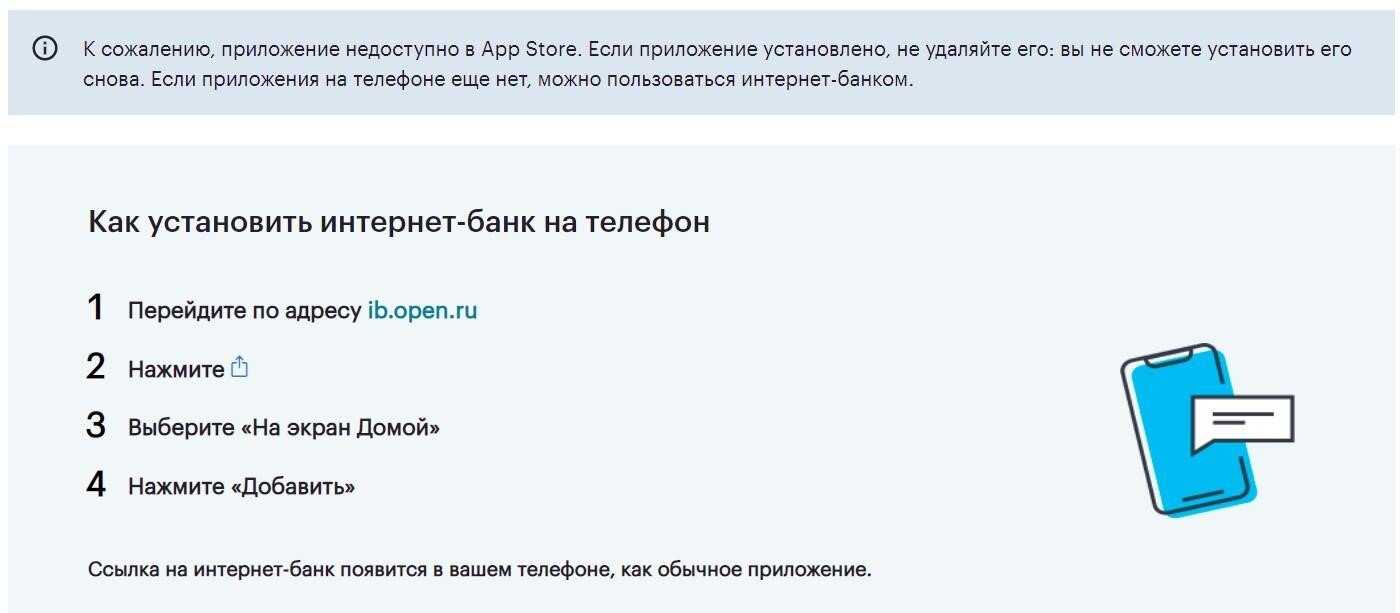Viewport: 1400px width, 613px height.
Task: Click the footer sentence starting «Ссылка на интернет-банк»
Action: [x=480, y=570]
